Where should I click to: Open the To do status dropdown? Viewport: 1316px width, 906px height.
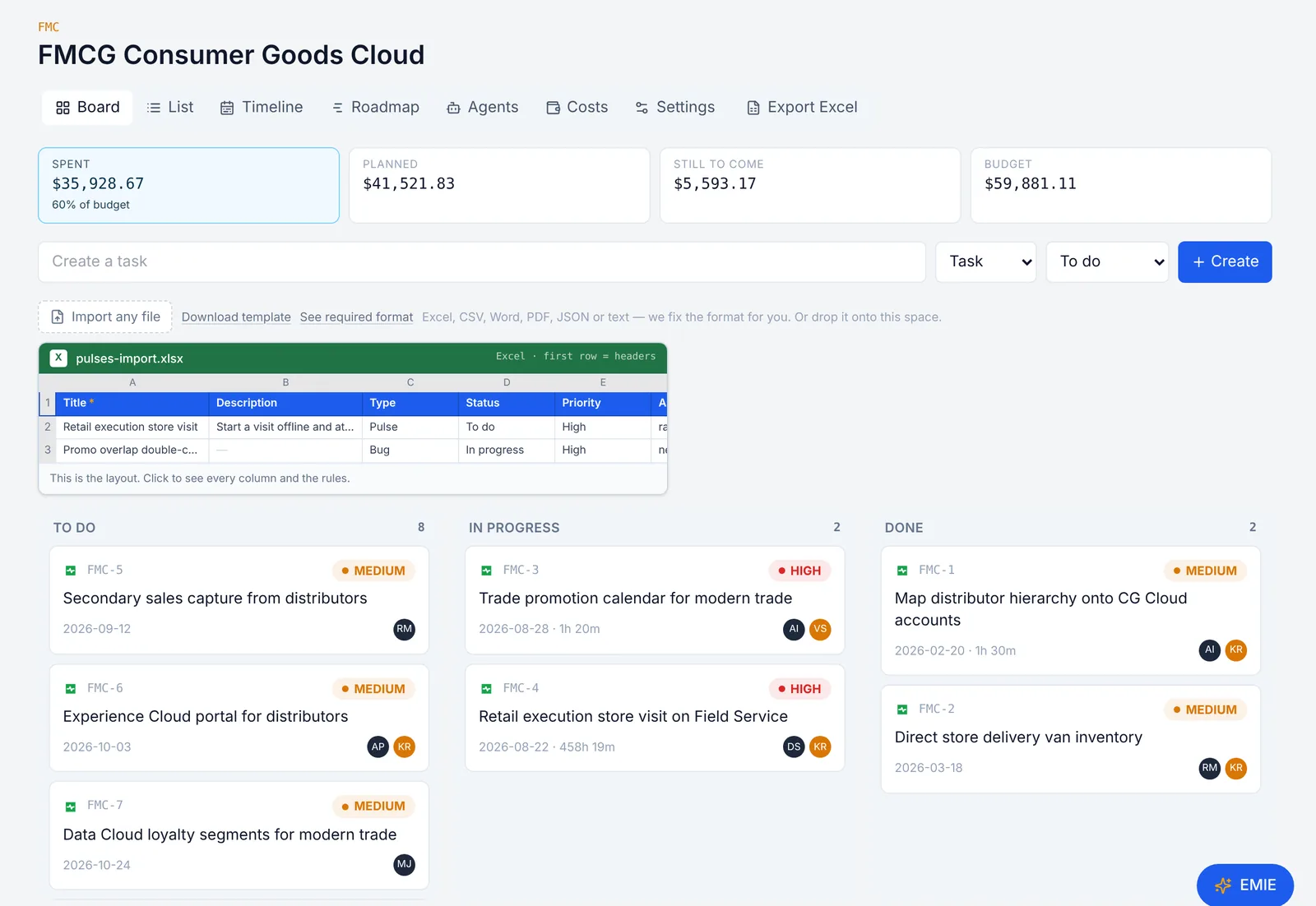[1107, 261]
